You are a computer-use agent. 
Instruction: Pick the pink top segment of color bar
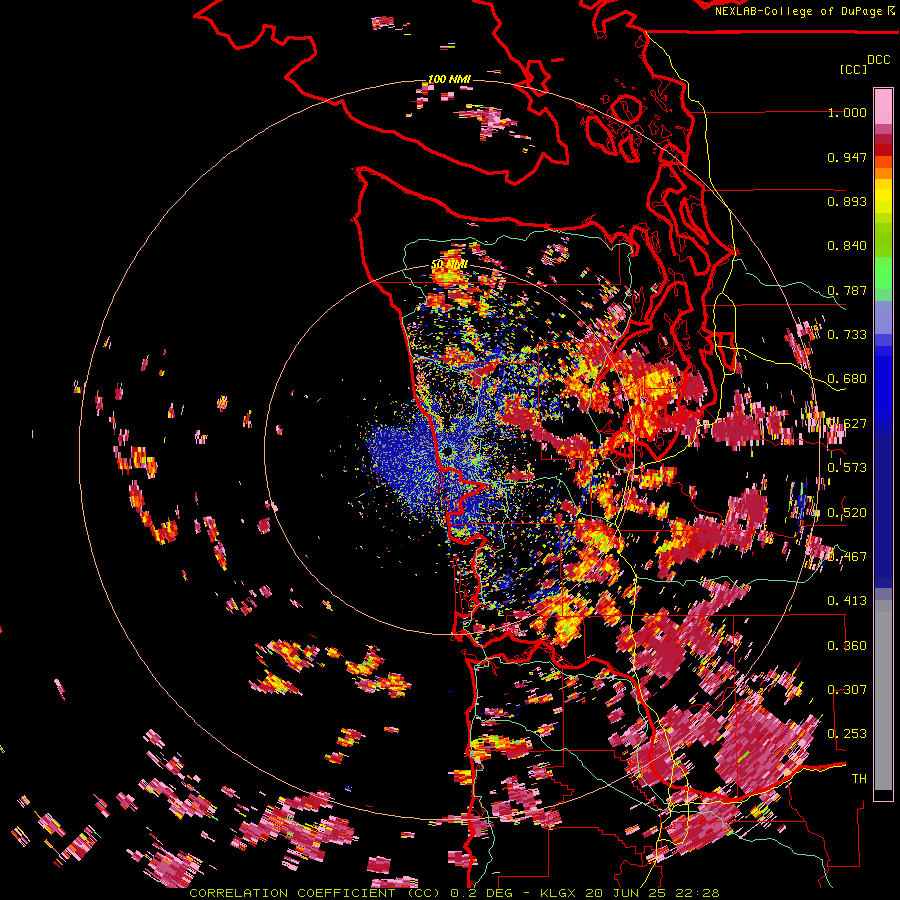883,106
